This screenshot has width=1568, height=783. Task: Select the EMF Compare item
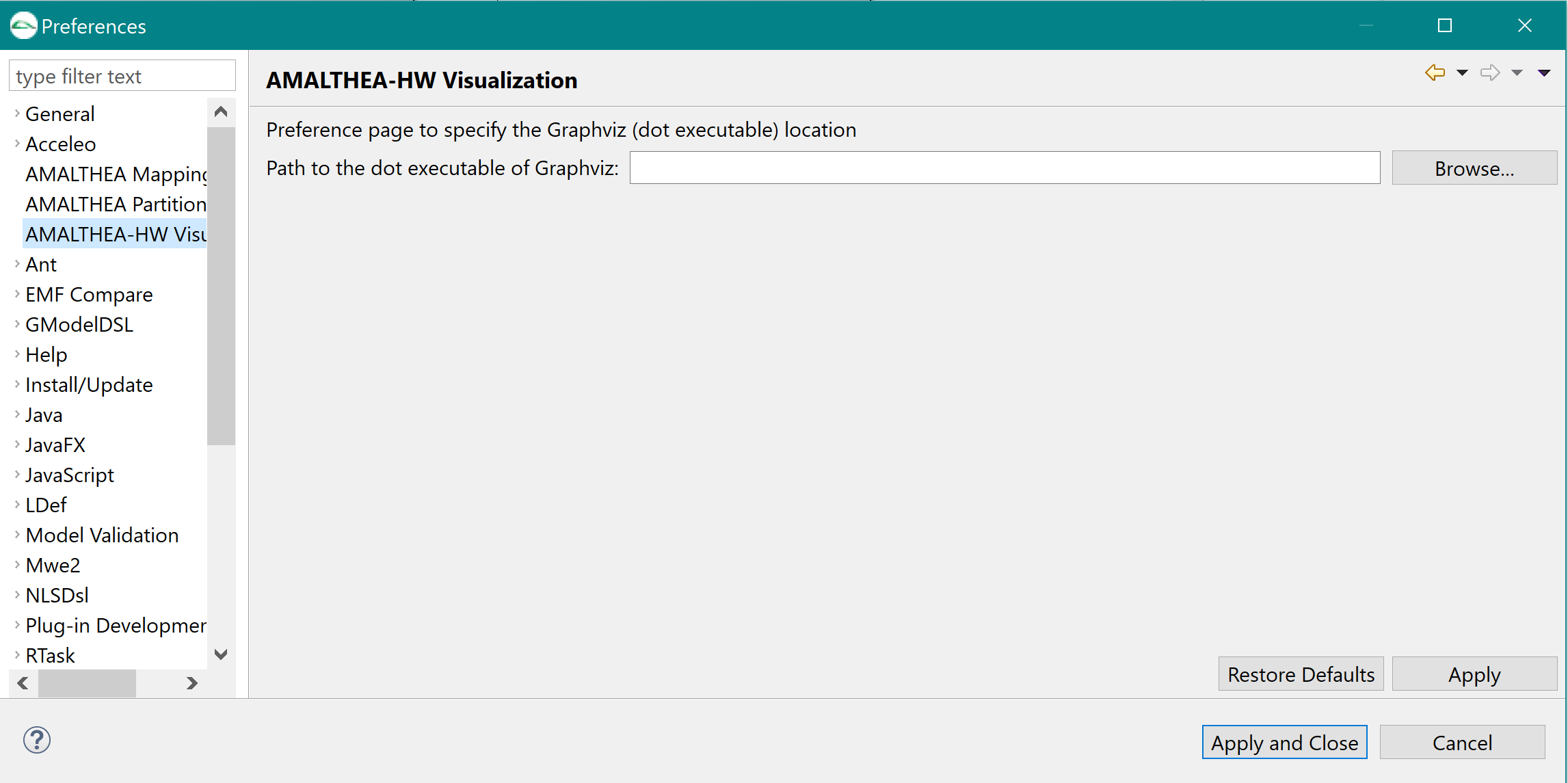tap(89, 294)
